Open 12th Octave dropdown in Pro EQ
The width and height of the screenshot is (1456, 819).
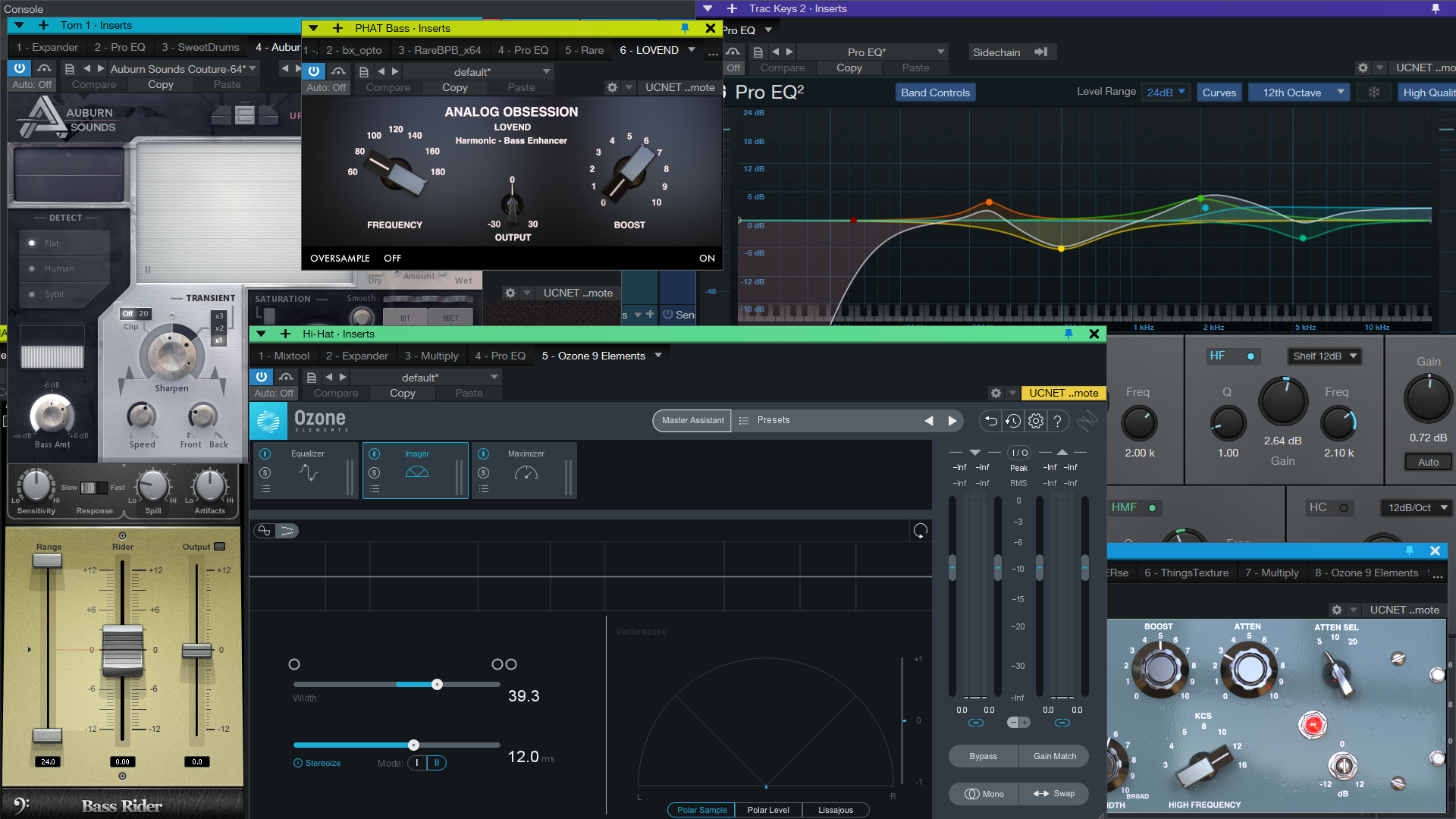1299,93
